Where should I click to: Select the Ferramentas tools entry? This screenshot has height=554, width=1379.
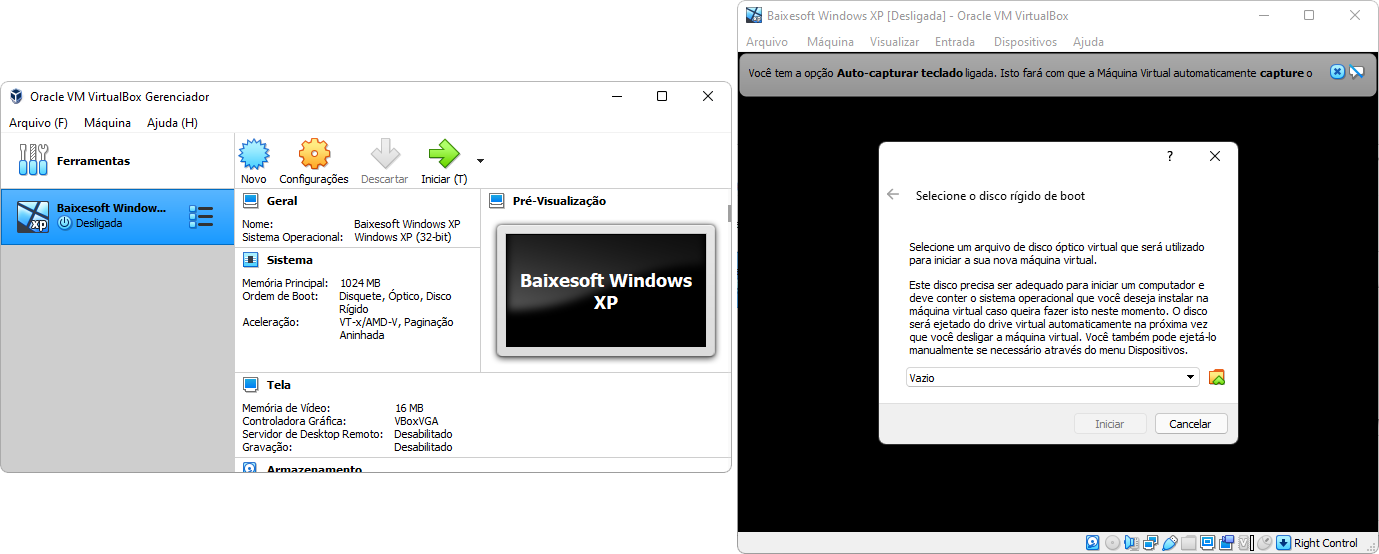coord(117,160)
